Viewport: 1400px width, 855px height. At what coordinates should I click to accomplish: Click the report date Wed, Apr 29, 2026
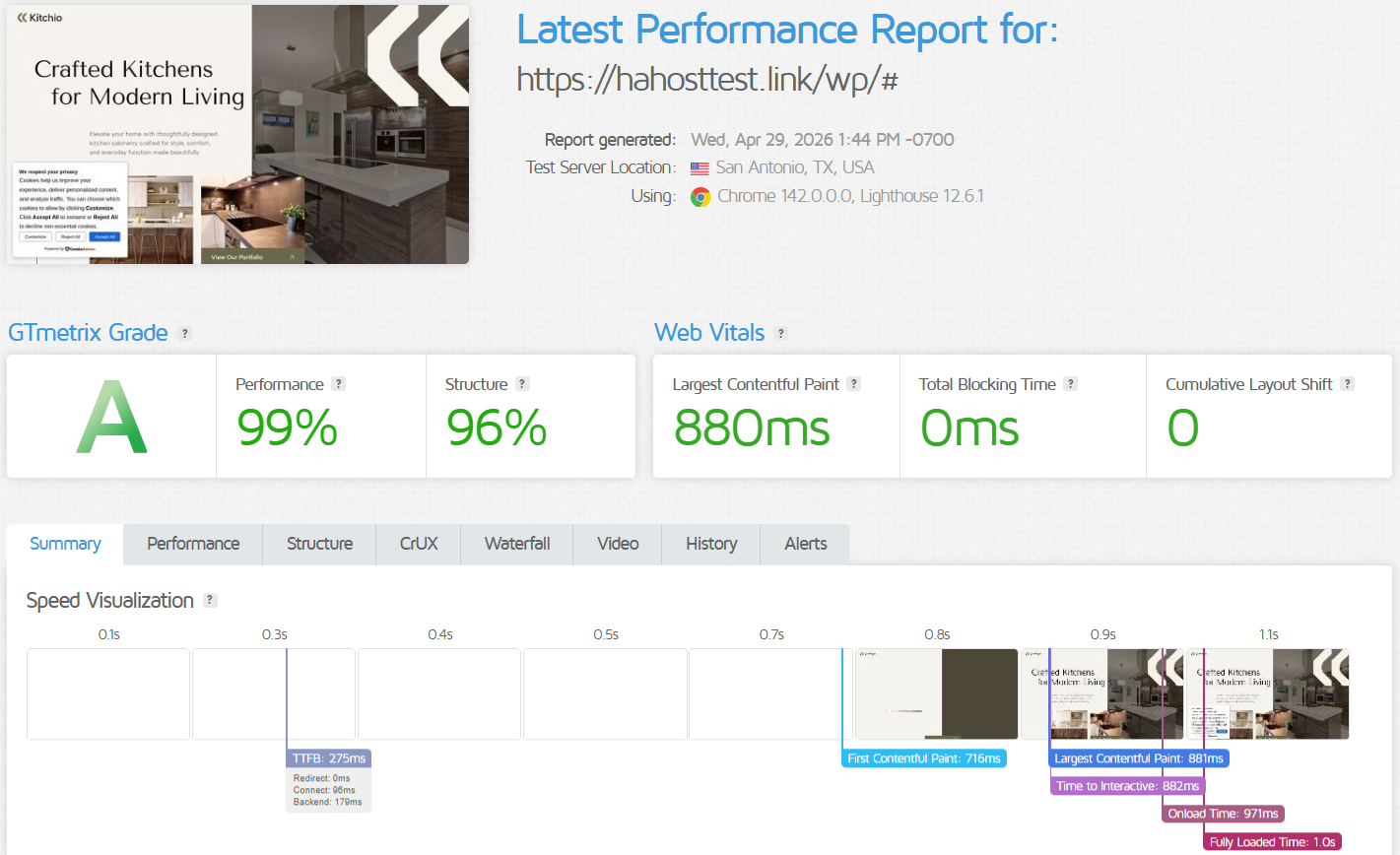tap(823, 140)
